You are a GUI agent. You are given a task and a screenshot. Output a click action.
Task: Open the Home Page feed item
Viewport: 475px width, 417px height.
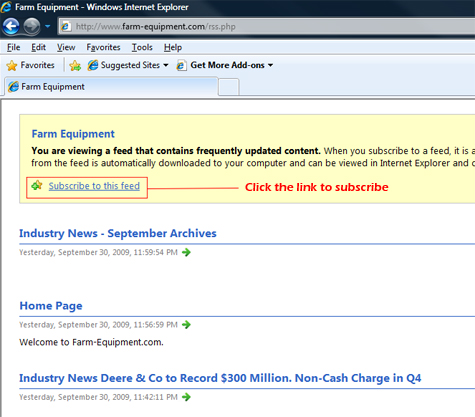(x=51, y=306)
